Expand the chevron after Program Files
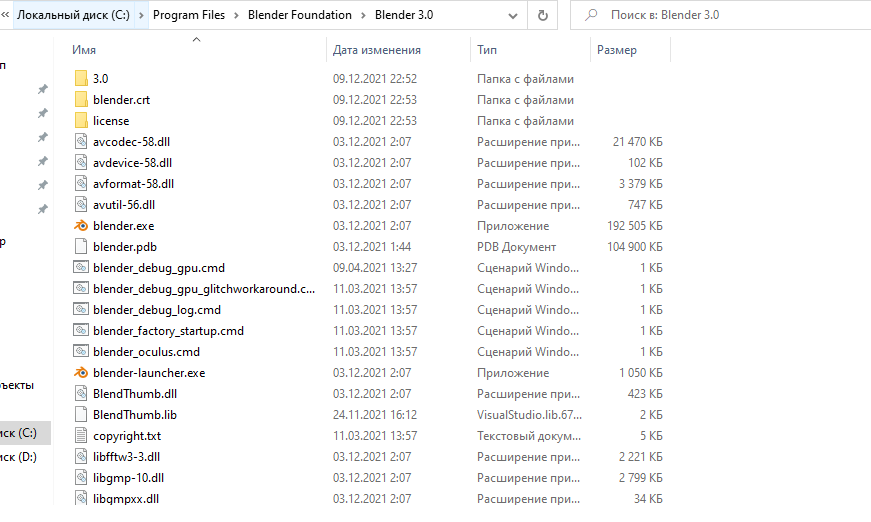871x522 pixels. click(236, 16)
